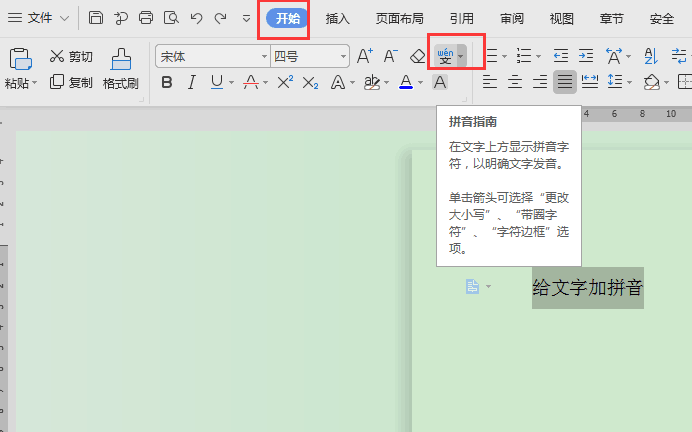The image size is (692, 432).
Task: Click the paragraph layout icon beside text
Action: pyautogui.click(x=472, y=286)
